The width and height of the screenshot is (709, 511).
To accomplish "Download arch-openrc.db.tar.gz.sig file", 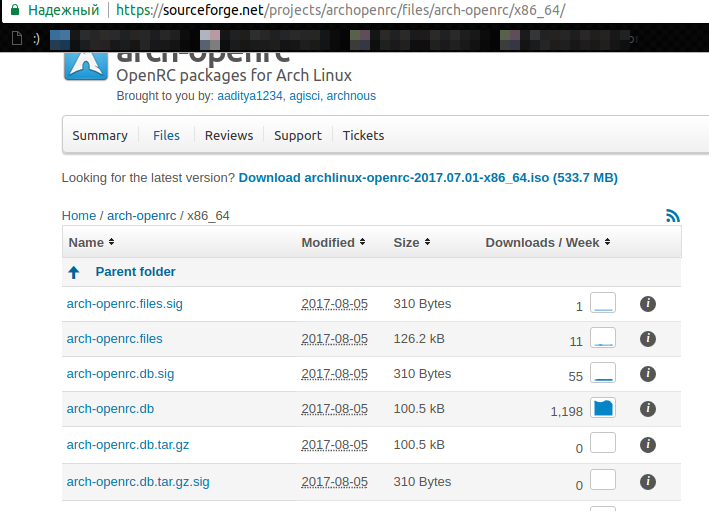I will click(x=138, y=482).
